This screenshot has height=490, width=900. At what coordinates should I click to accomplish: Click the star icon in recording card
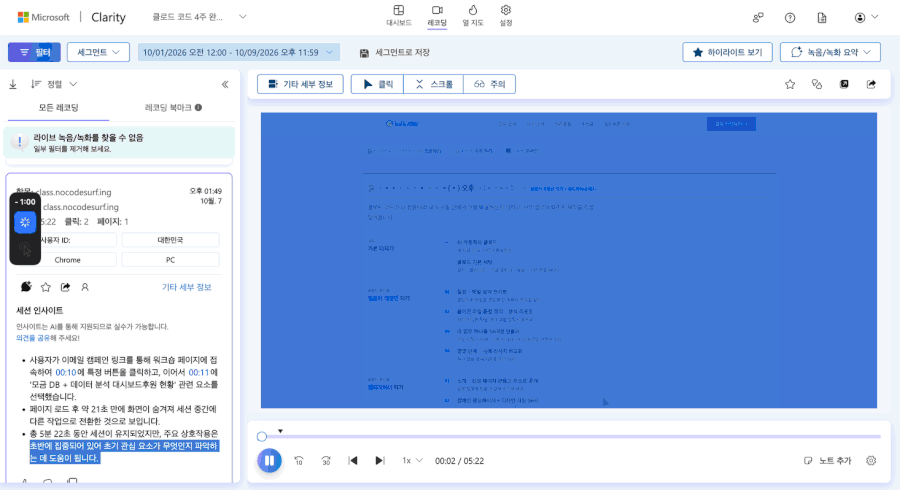[46, 287]
